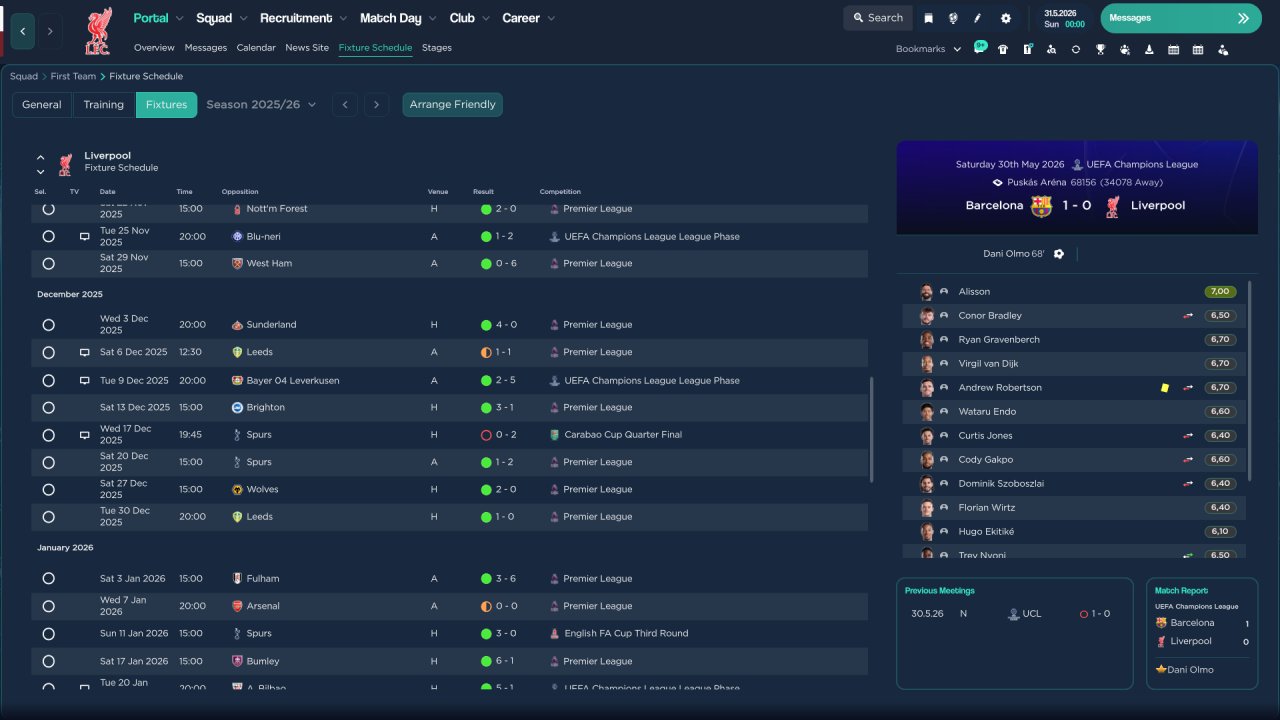
Task: Select the Arsenal fixture radio button
Action: [48, 606]
